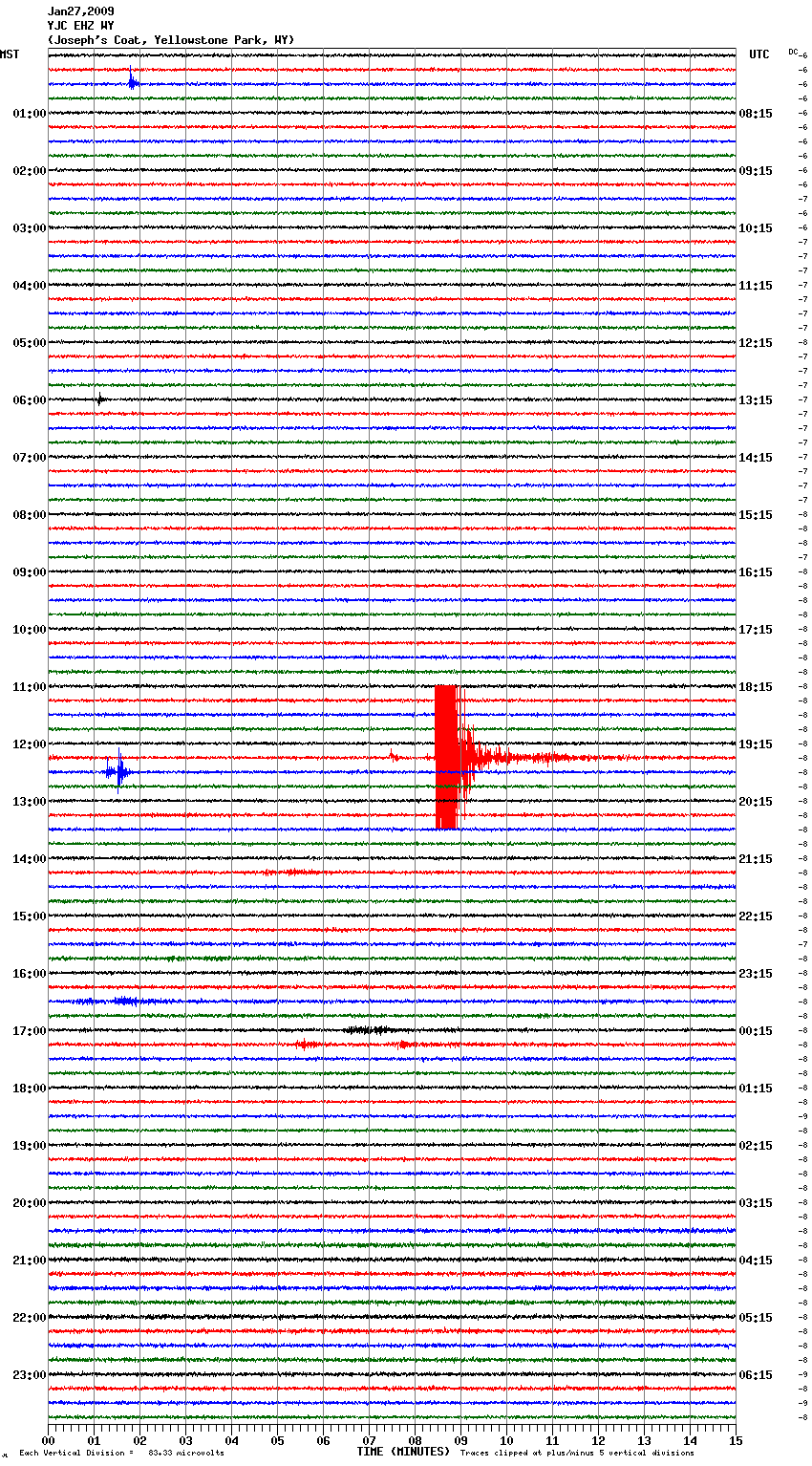Click the "DC" offset column header
Image resolution: width=812 pixels, height=1466 pixels.
[793, 52]
